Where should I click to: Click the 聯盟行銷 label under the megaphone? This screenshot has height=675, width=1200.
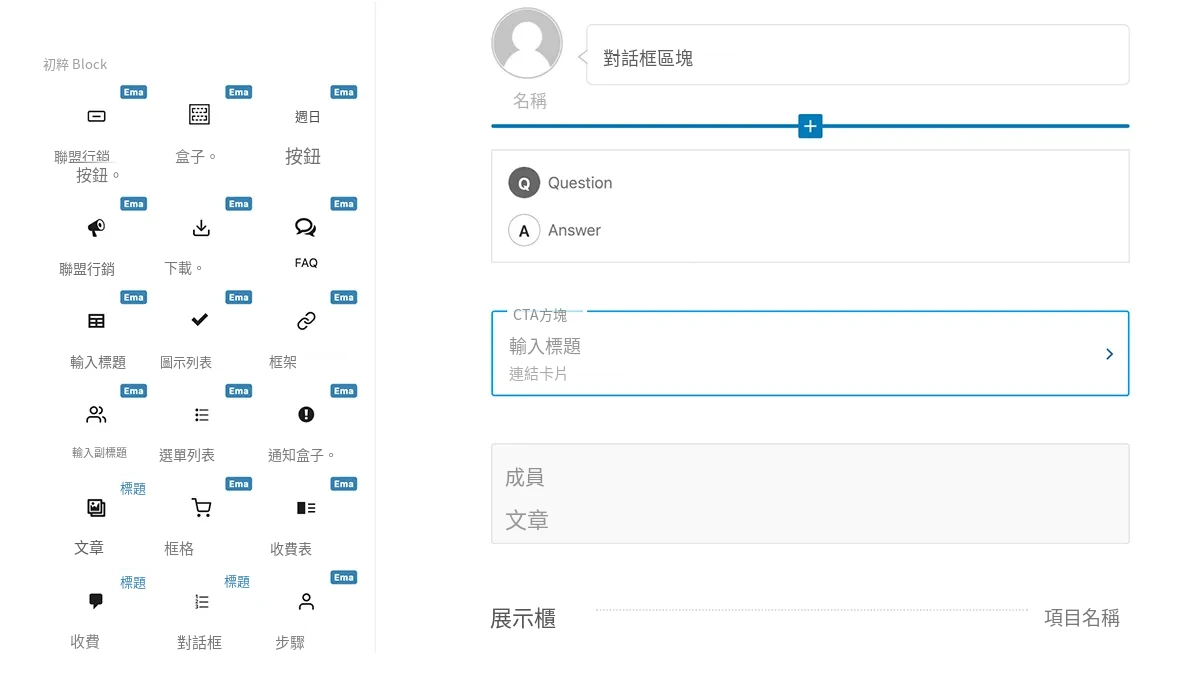coord(87,269)
